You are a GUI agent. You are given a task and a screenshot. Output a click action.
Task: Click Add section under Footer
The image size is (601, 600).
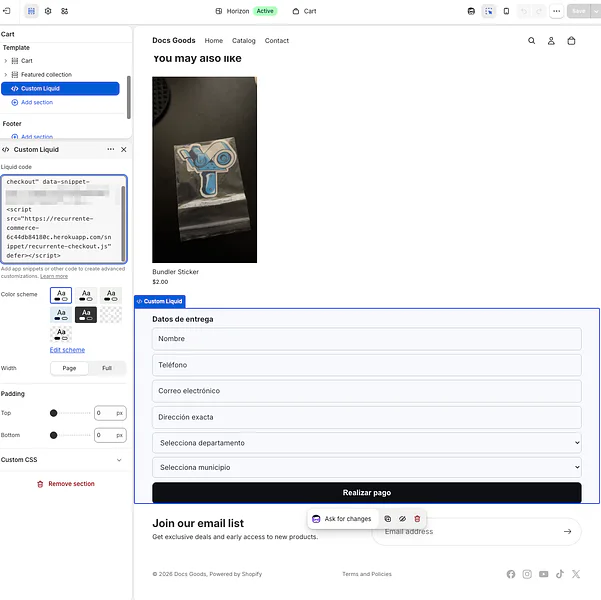point(32,136)
